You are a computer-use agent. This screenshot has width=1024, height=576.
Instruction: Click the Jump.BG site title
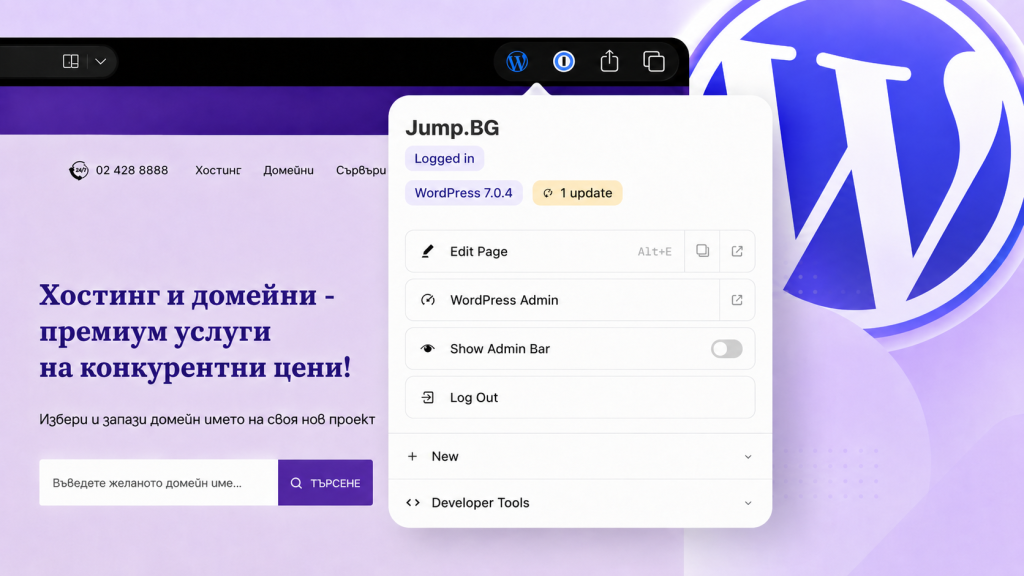coord(452,127)
